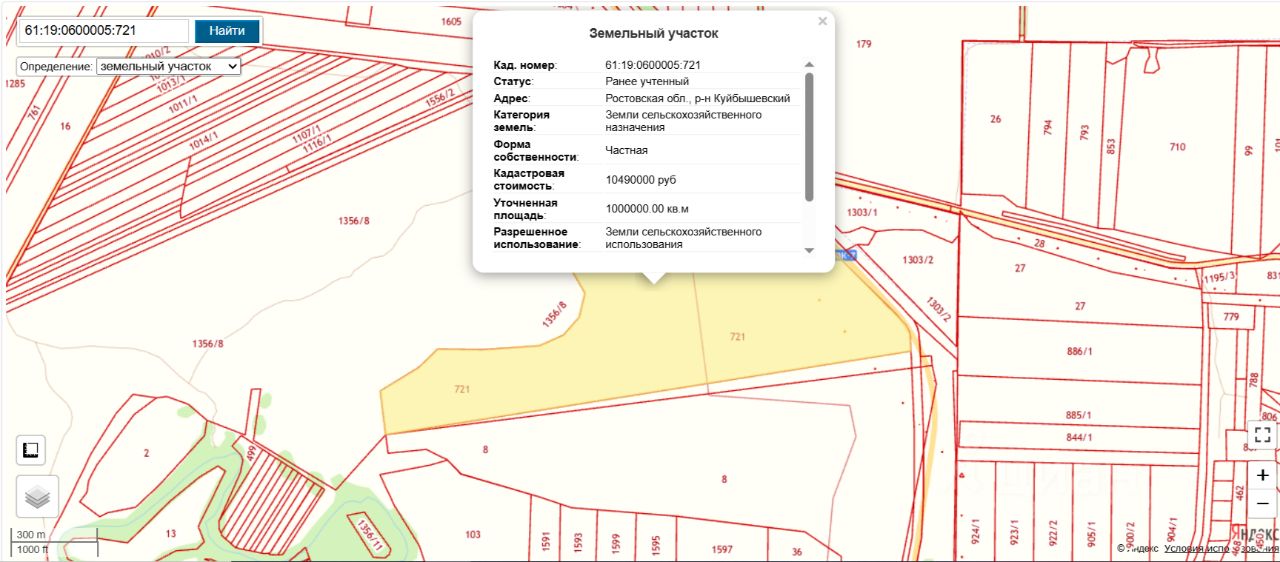Click parcel 2 on the map
This screenshot has width=1280, height=562.
[x=146, y=453]
